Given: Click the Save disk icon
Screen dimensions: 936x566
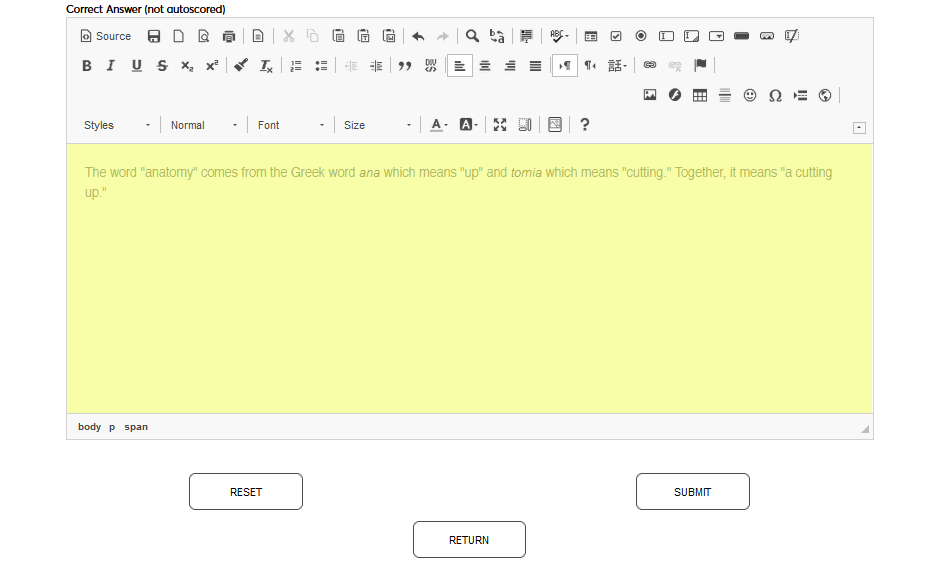Looking at the screenshot, I should pyautogui.click(x=154, y=36).
